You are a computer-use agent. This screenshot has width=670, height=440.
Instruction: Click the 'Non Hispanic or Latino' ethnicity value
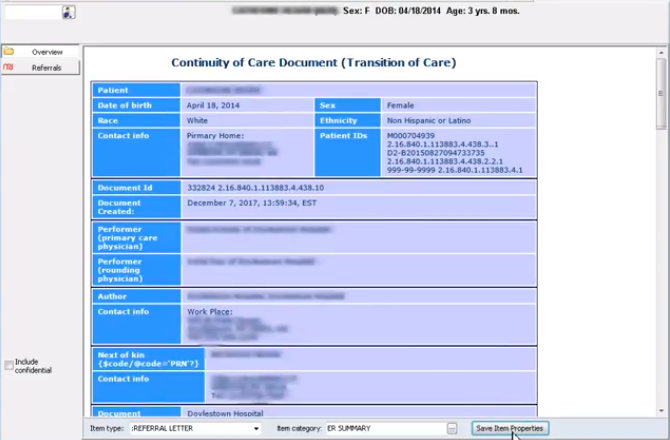(429, 120)
